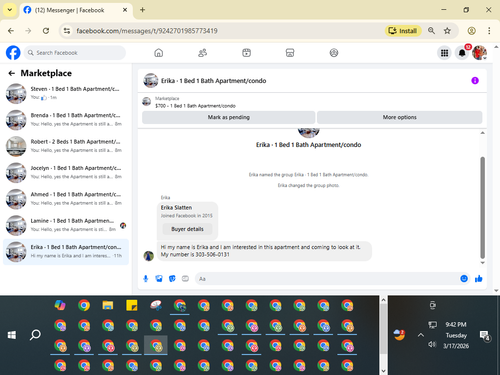The width and height of the screenshot is (500, 375).
Task: Click the chat scrollbar thumb
Action: tap(482, 207)
